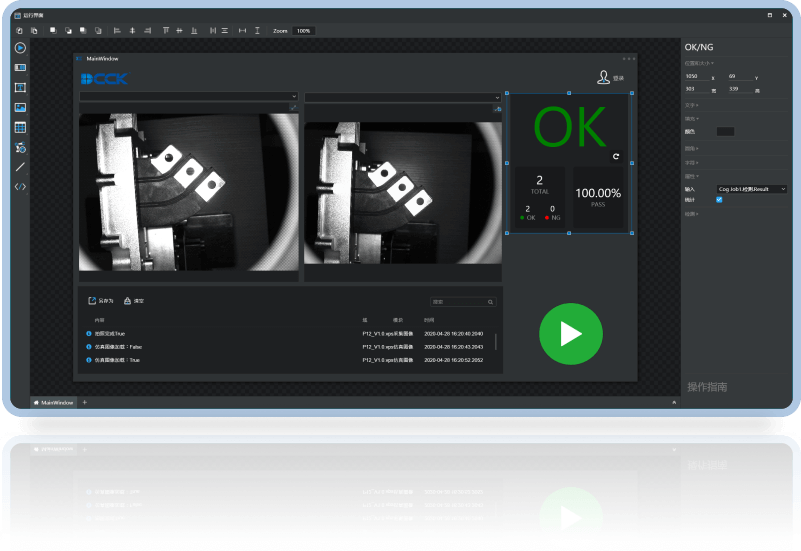
Task: Click the user login icon
Action: pos(603,77)
